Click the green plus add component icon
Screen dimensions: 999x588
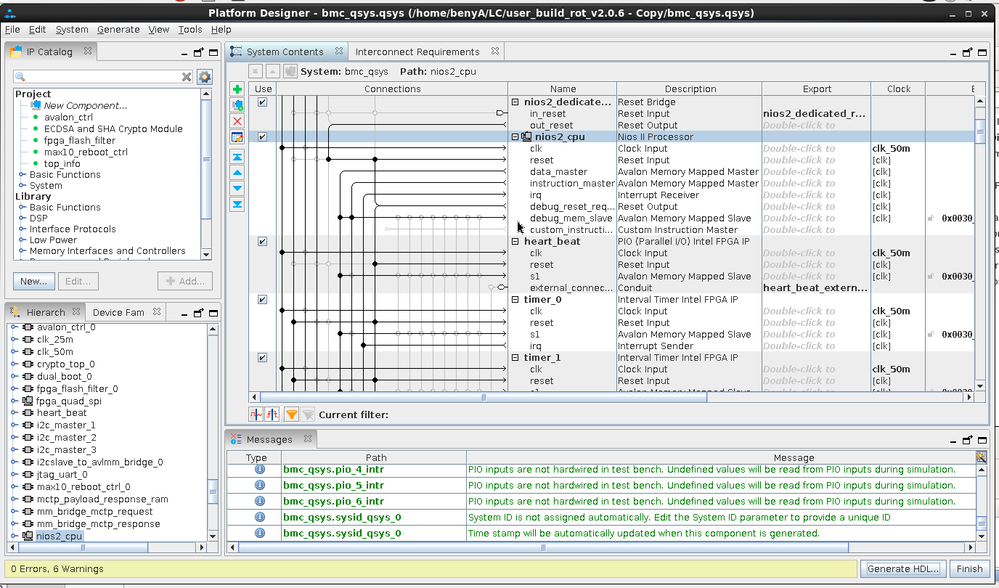tap(237, 90)
